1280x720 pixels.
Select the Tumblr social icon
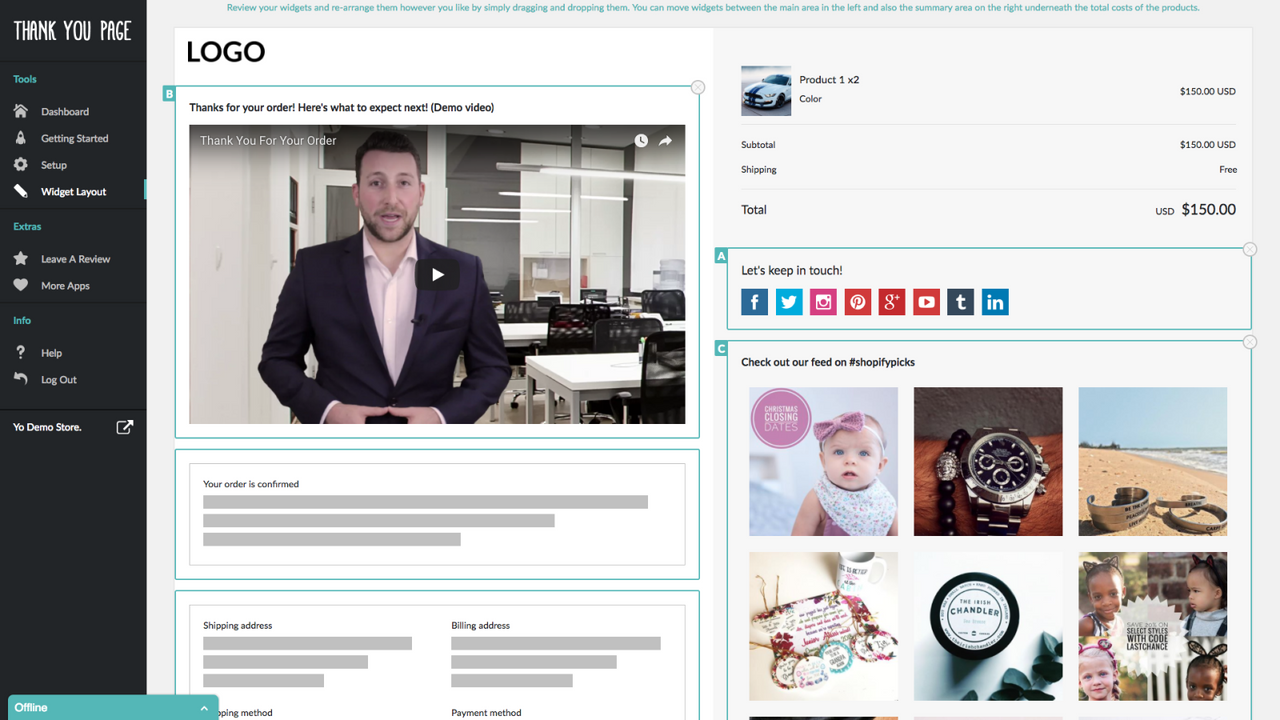tap(960, 301)
